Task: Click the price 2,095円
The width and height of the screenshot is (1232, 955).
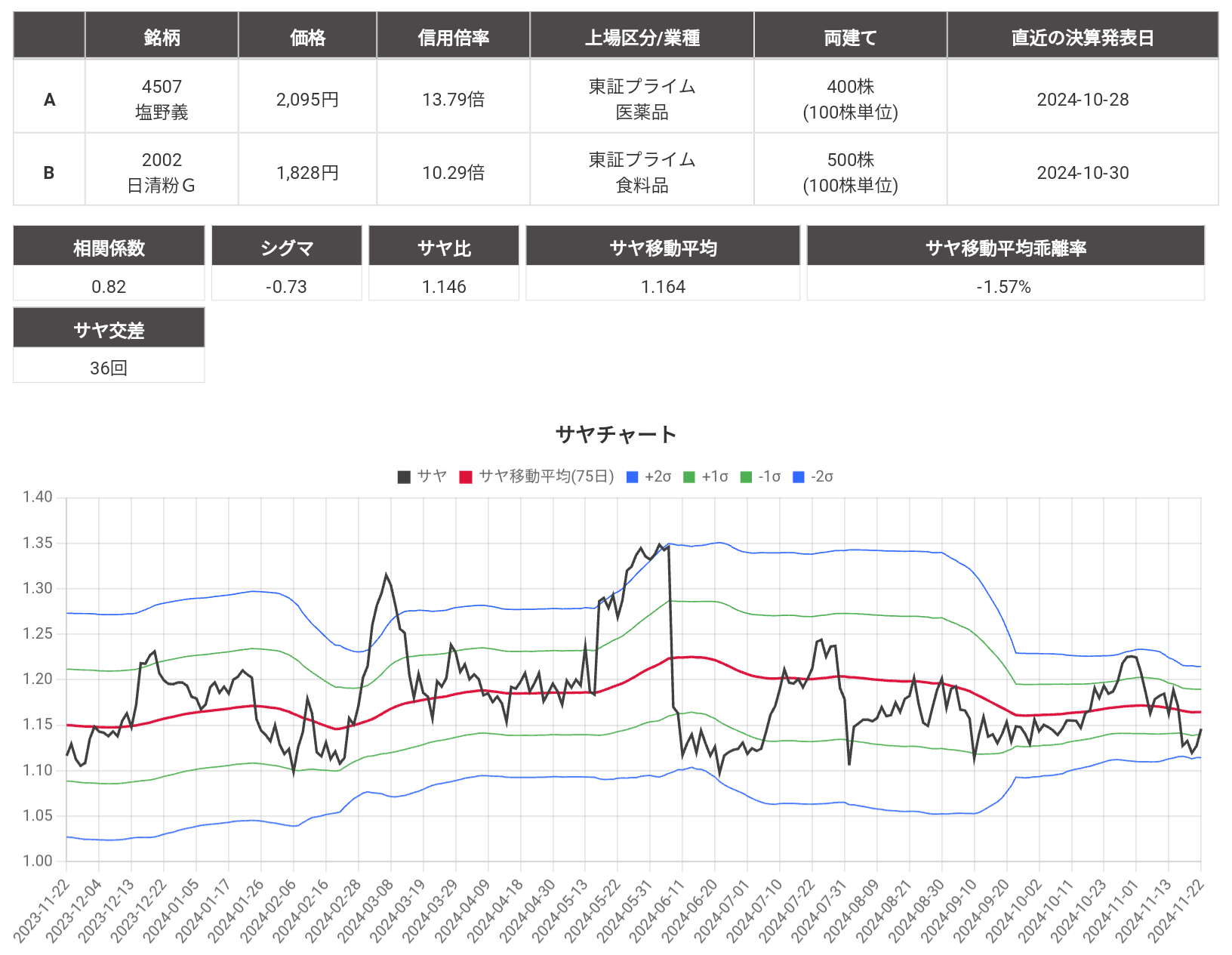Action: pos(307,99)
